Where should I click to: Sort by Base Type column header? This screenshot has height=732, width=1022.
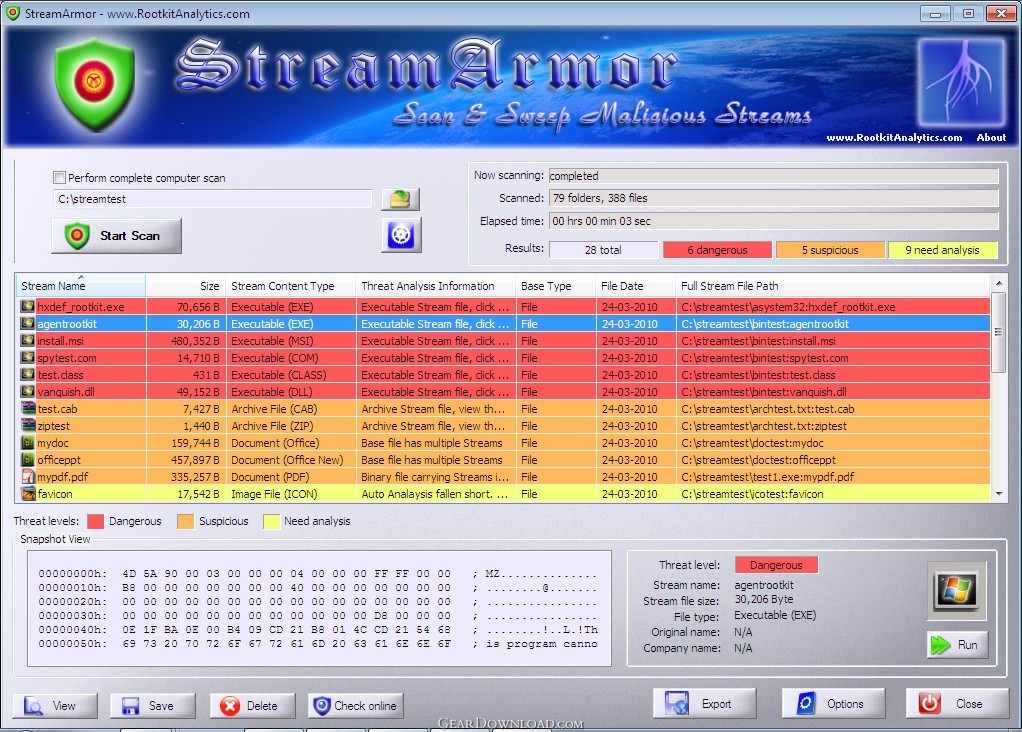point(556,285)
